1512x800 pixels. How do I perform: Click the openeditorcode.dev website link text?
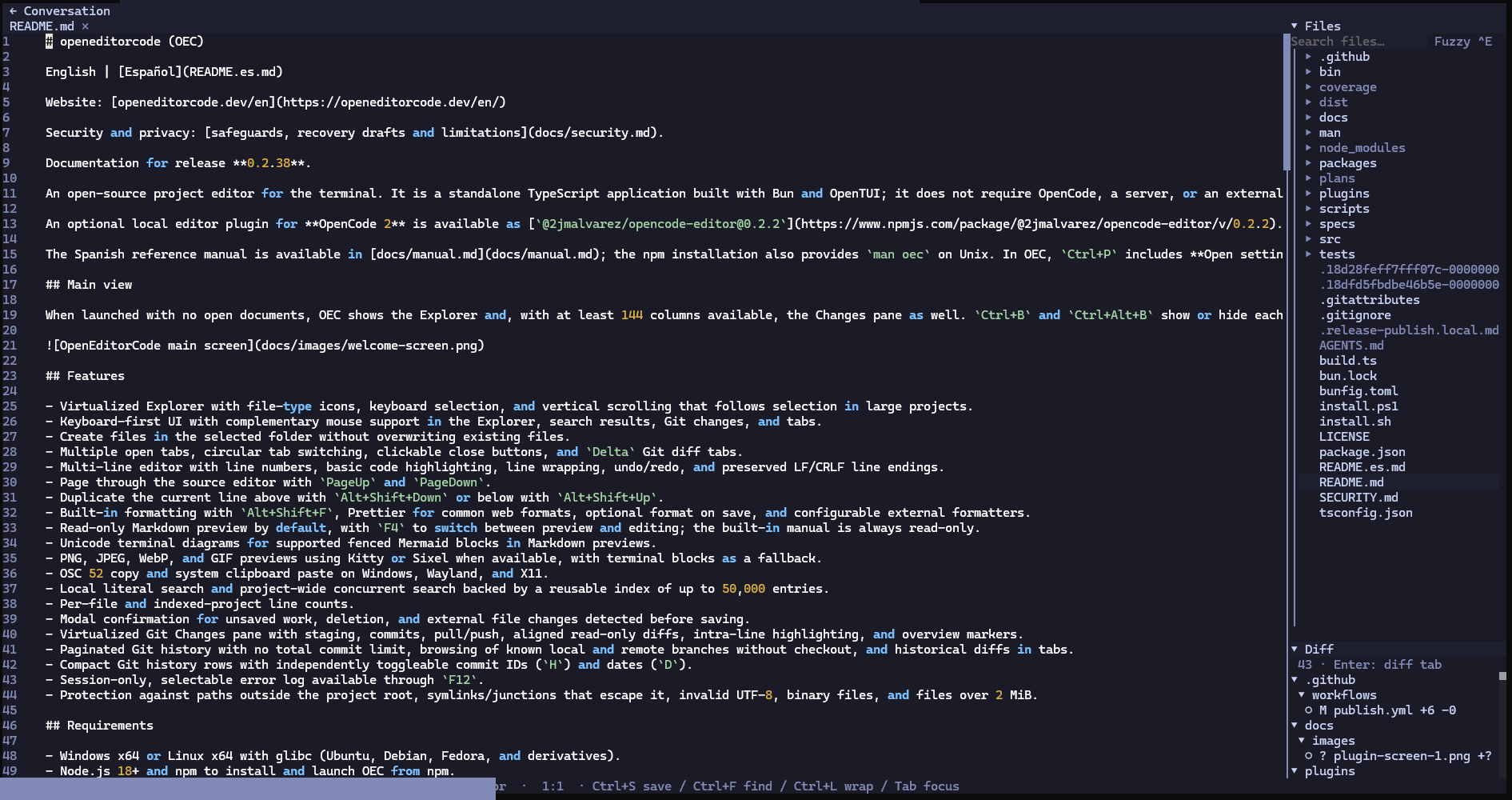point(308,102)
